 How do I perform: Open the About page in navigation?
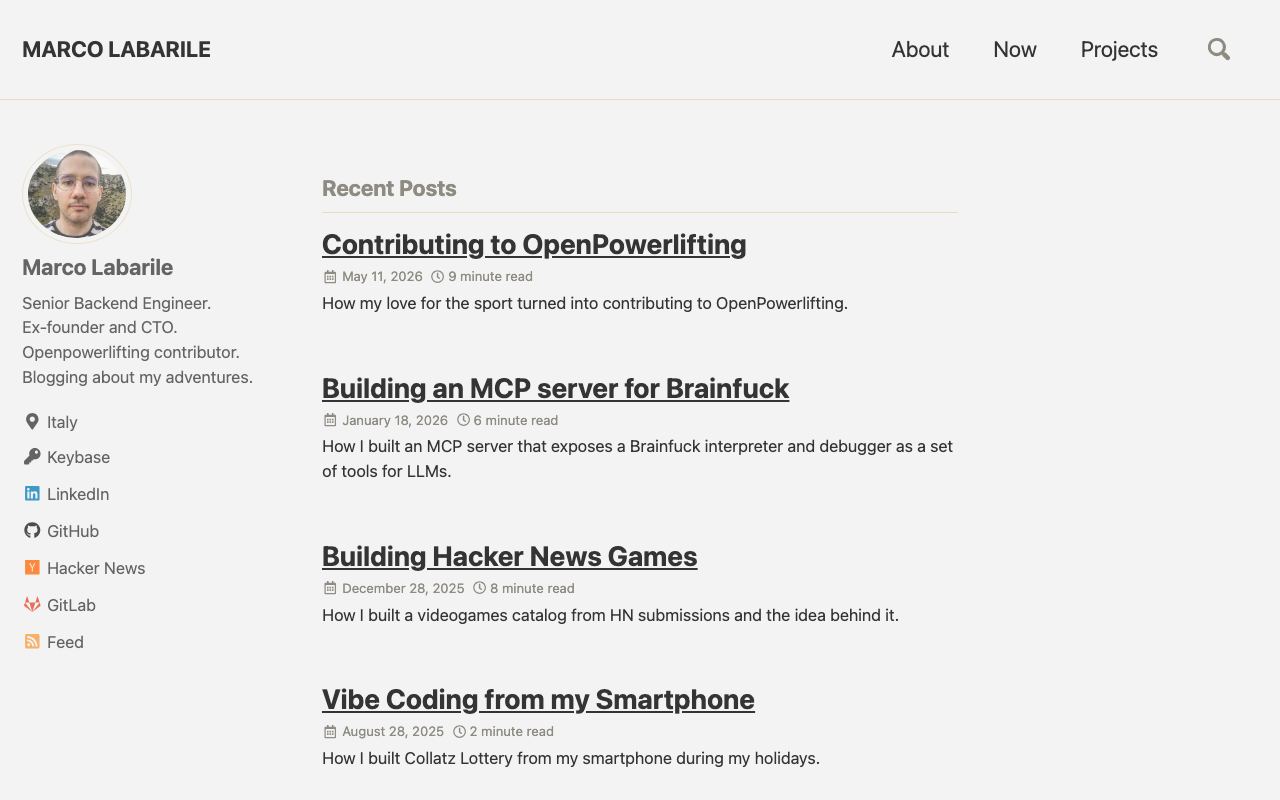pos(920,49)
